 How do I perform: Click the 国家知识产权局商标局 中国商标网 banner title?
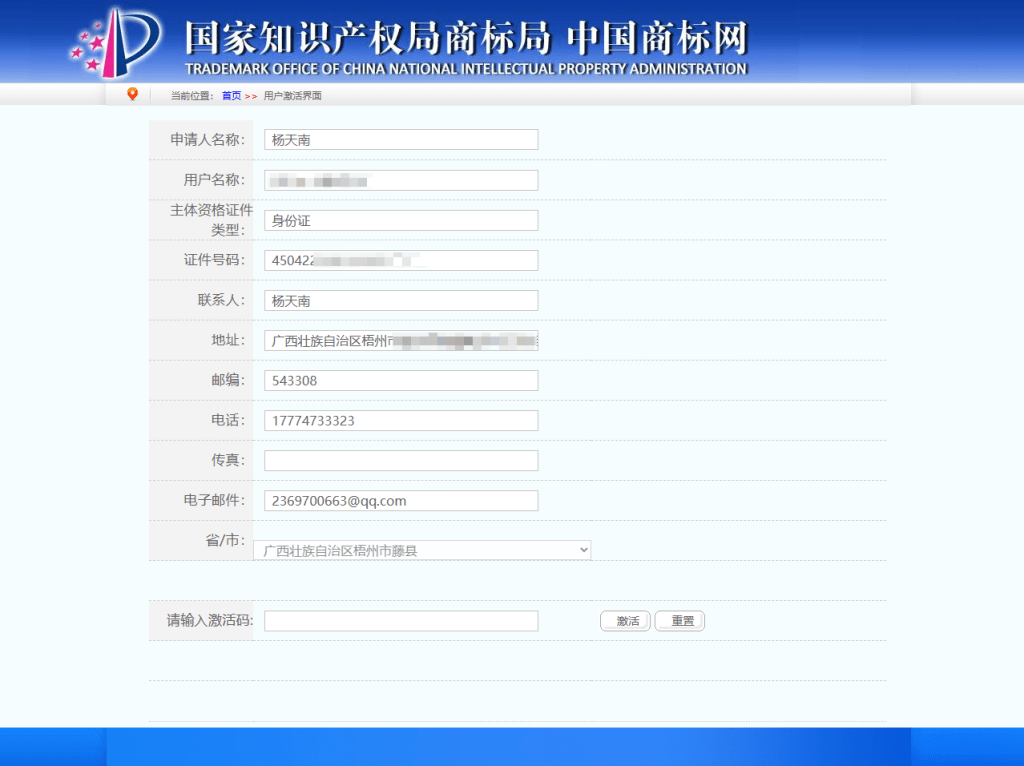click(x=466, y=37)
